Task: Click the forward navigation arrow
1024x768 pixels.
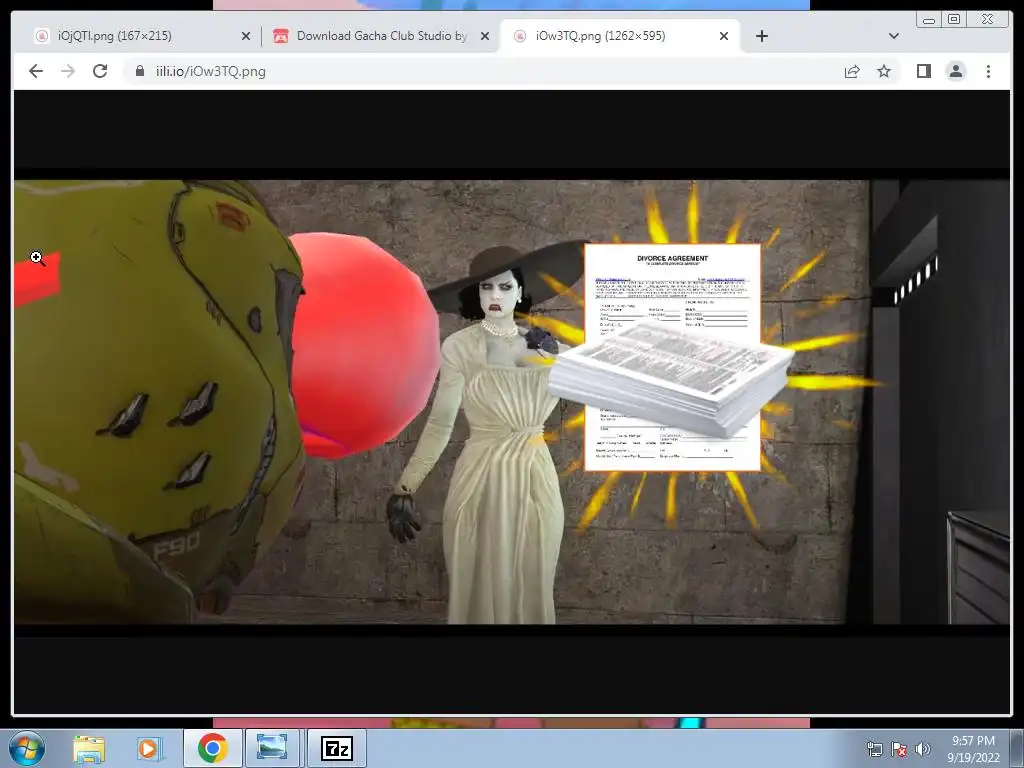Action: [68, 71]
